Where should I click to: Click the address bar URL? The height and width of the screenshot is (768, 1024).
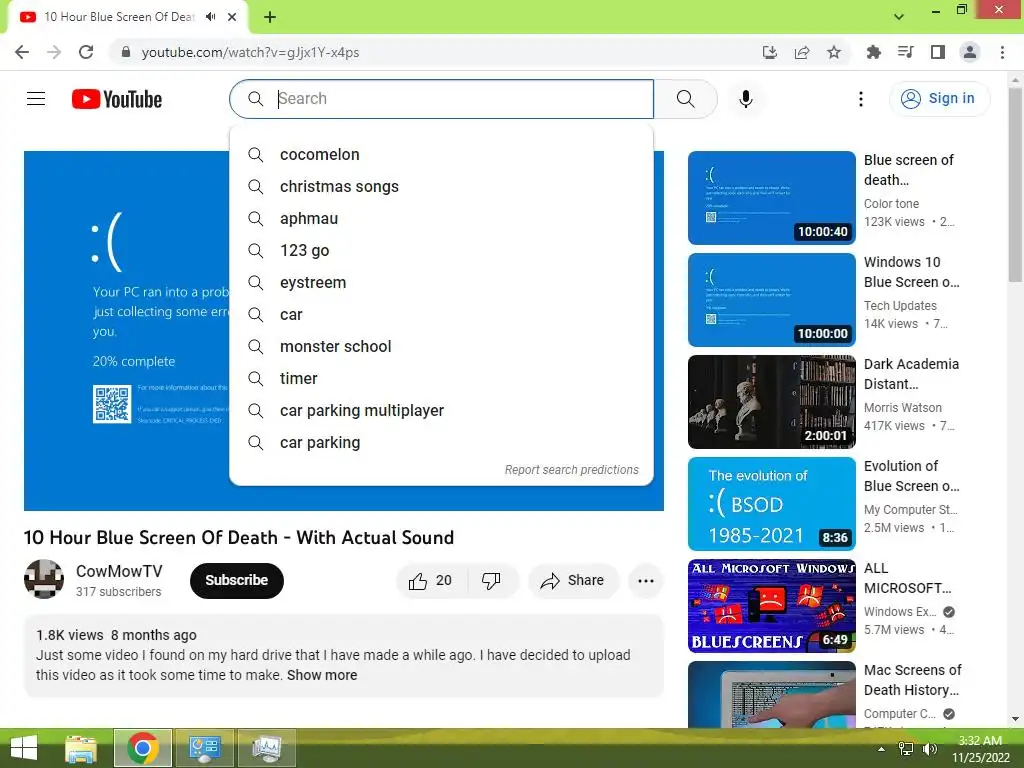250,52
